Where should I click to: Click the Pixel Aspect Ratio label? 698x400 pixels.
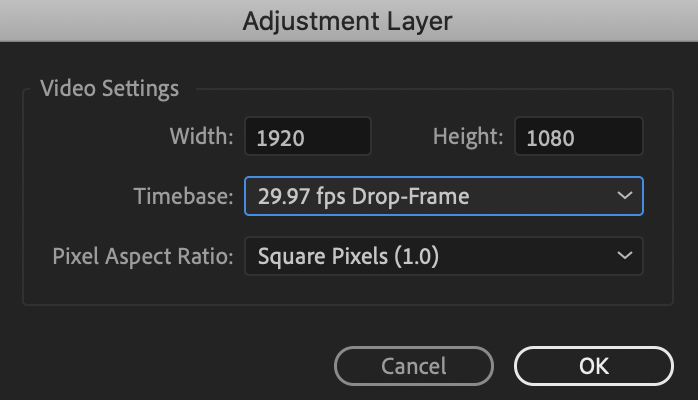(x=142, y=256)
